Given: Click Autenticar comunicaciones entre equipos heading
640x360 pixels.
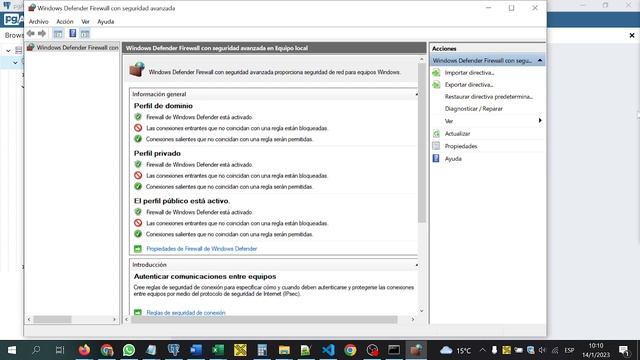Looking at the screenshot, I should [205, 276].
